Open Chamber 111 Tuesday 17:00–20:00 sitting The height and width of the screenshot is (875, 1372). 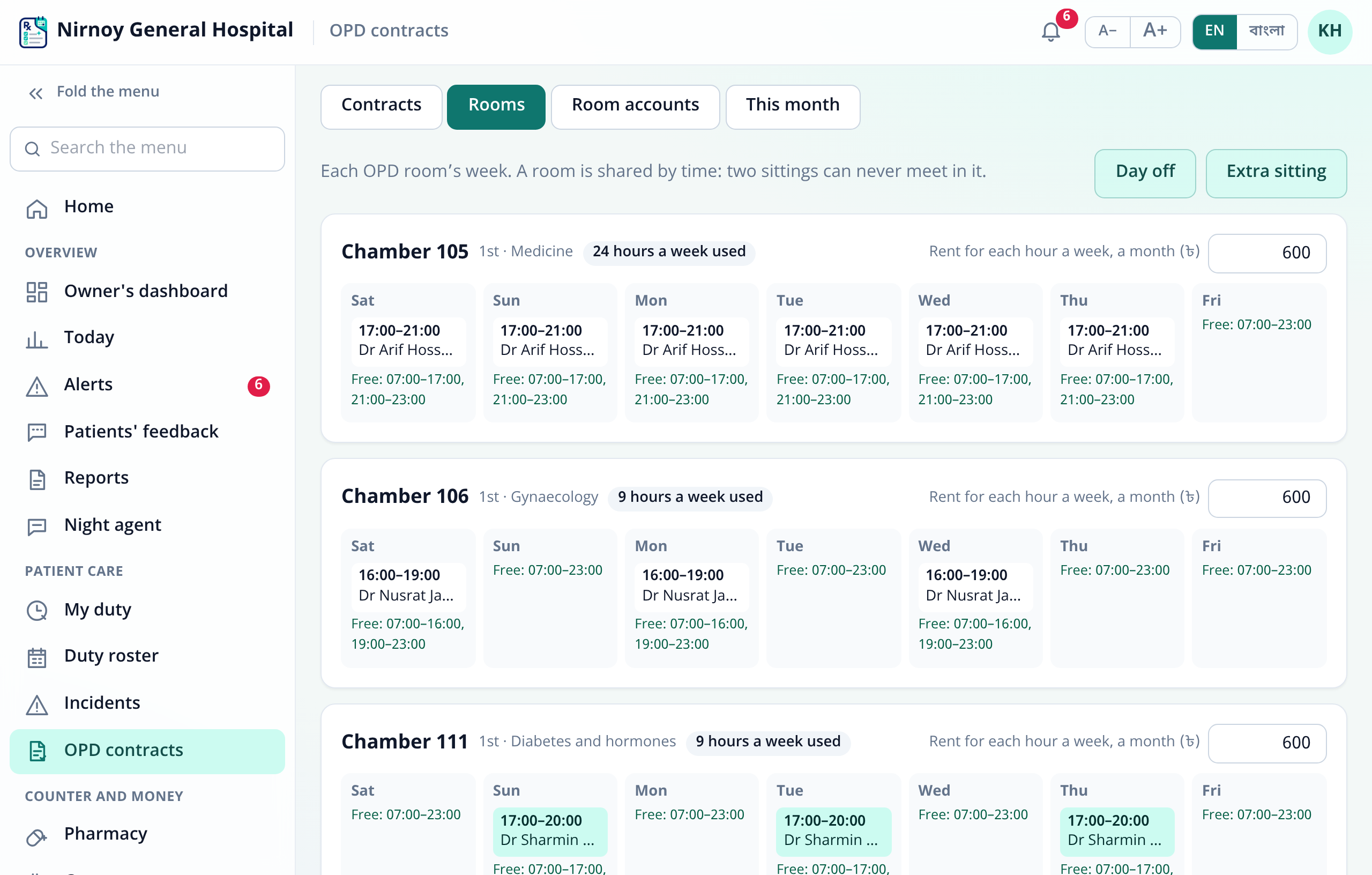(833, 832)
